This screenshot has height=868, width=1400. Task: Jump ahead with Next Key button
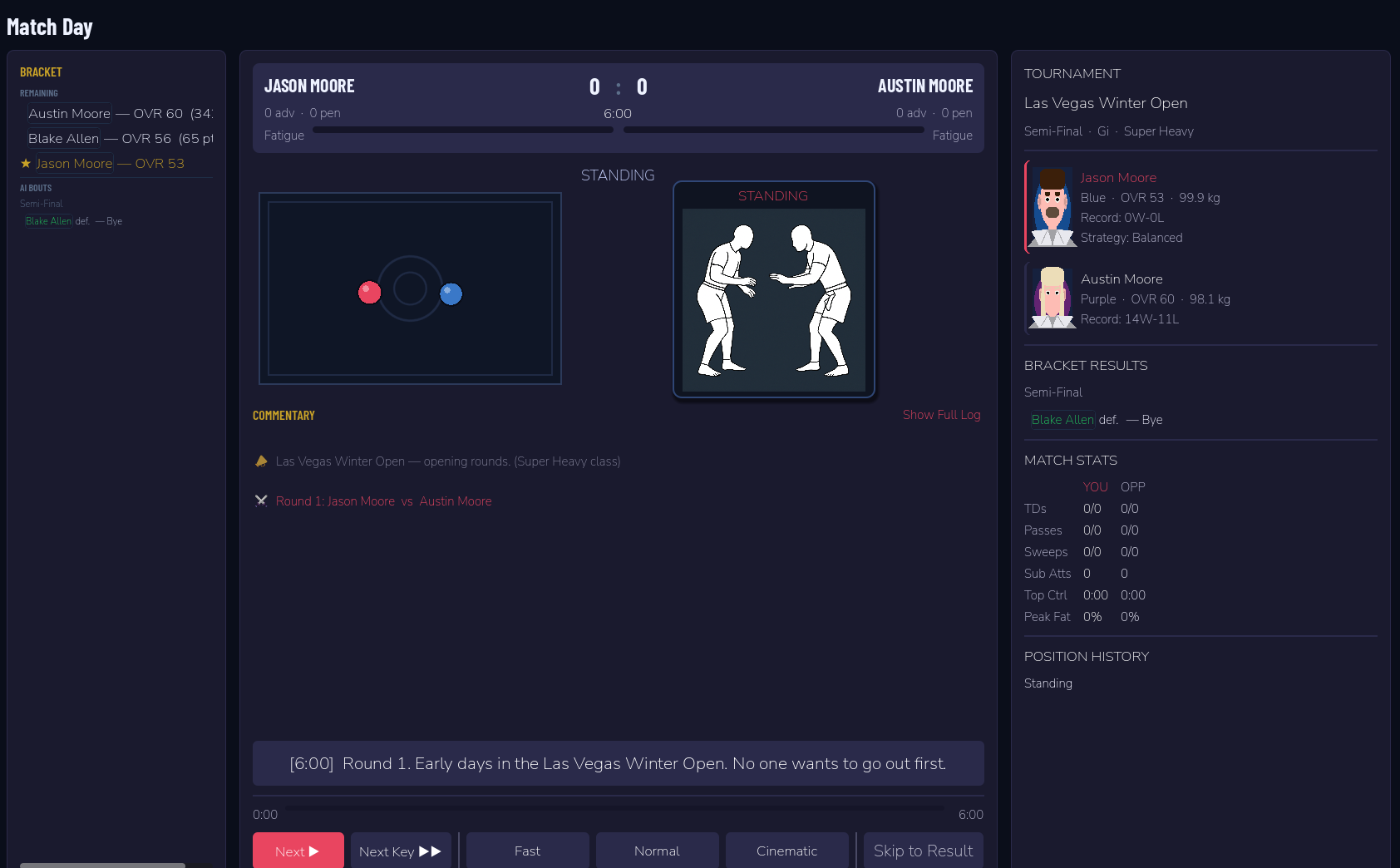[x=401, y=851]
